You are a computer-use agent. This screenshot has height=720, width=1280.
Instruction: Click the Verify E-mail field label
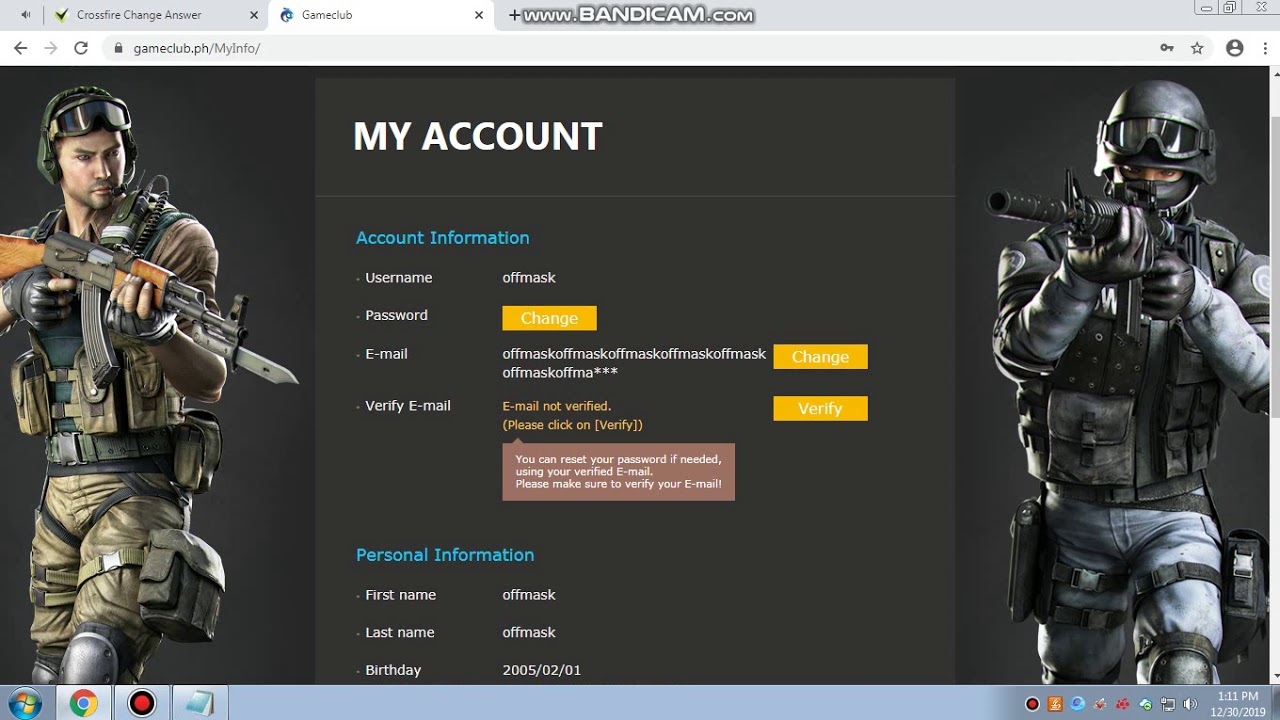[x=408, y=406]
